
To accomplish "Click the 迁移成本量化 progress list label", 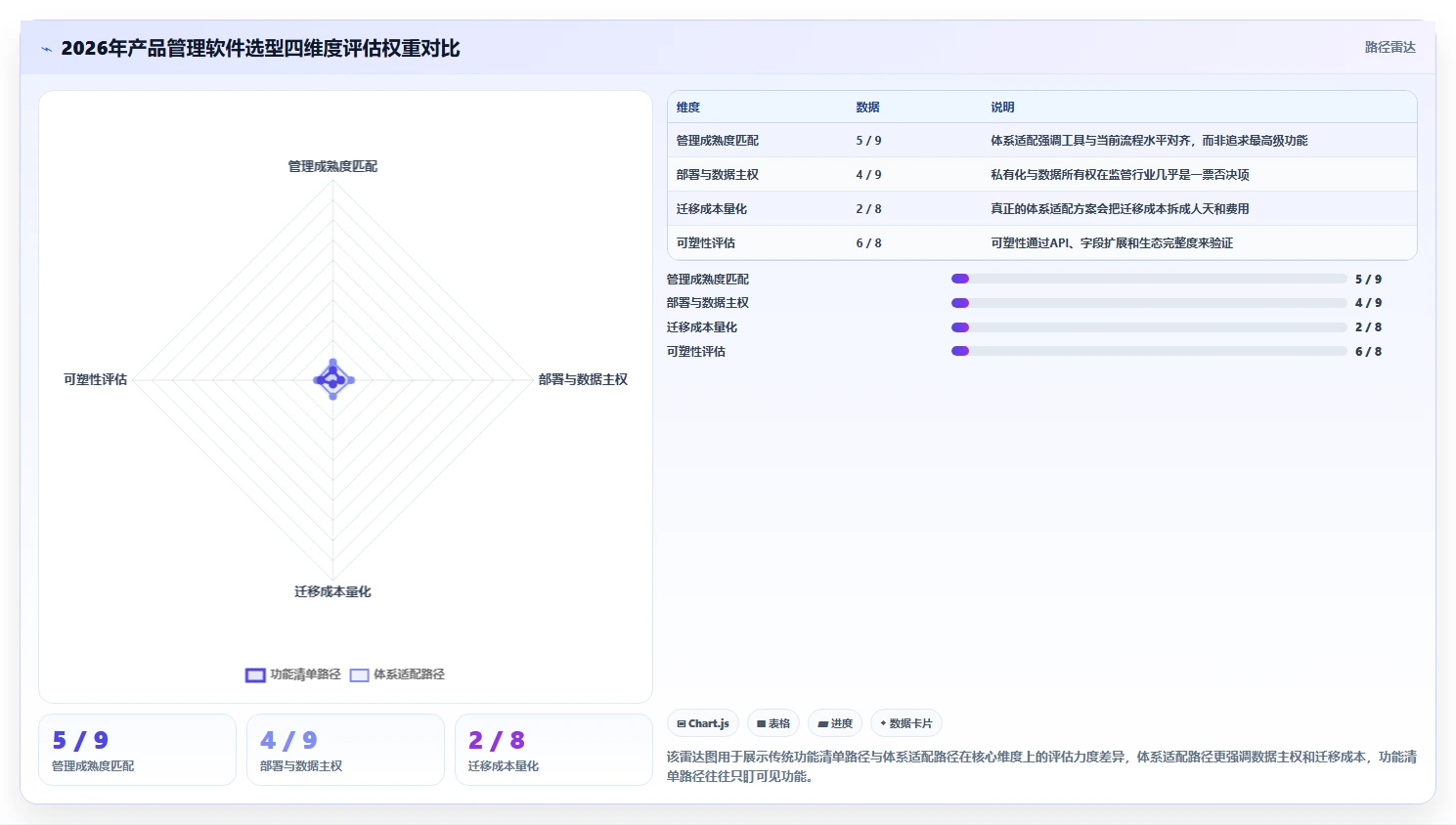I will click(702, 327).
